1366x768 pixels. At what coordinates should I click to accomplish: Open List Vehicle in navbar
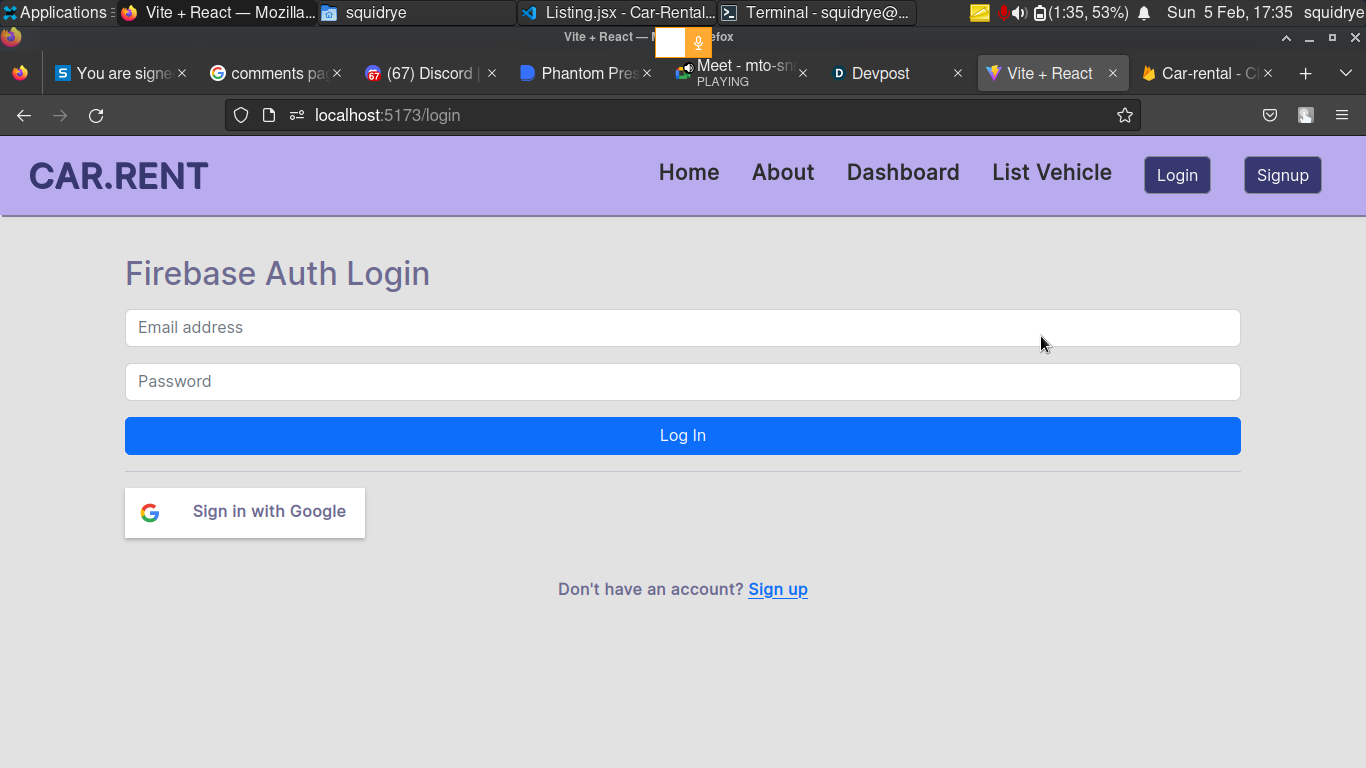click(1052, 172)
